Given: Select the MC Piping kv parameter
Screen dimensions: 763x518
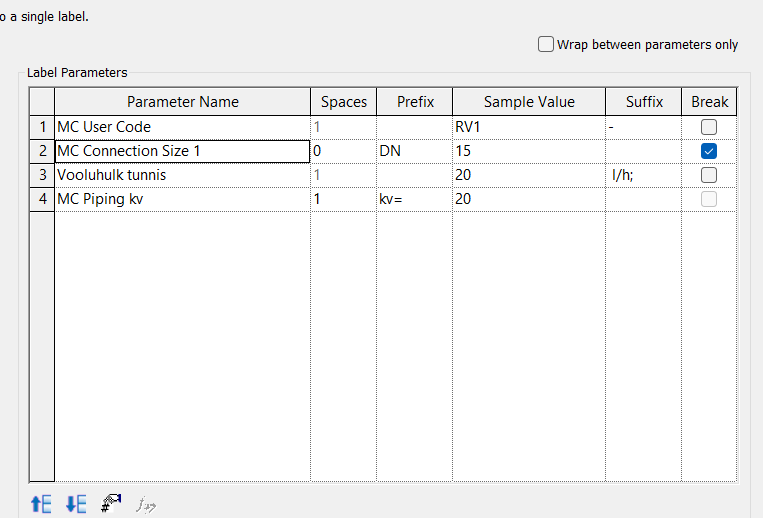Looking at the screenshot, I should click(x=182, y=199).
